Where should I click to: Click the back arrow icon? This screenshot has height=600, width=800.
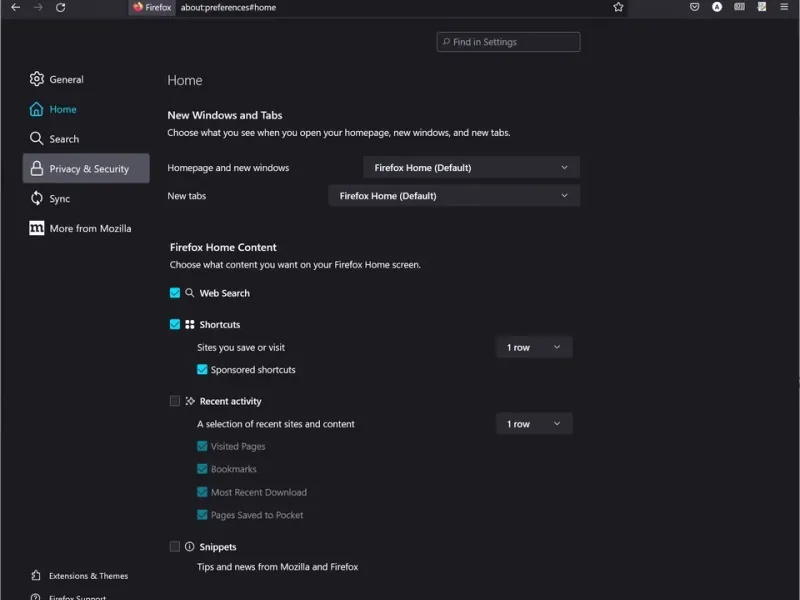[15, 7]
